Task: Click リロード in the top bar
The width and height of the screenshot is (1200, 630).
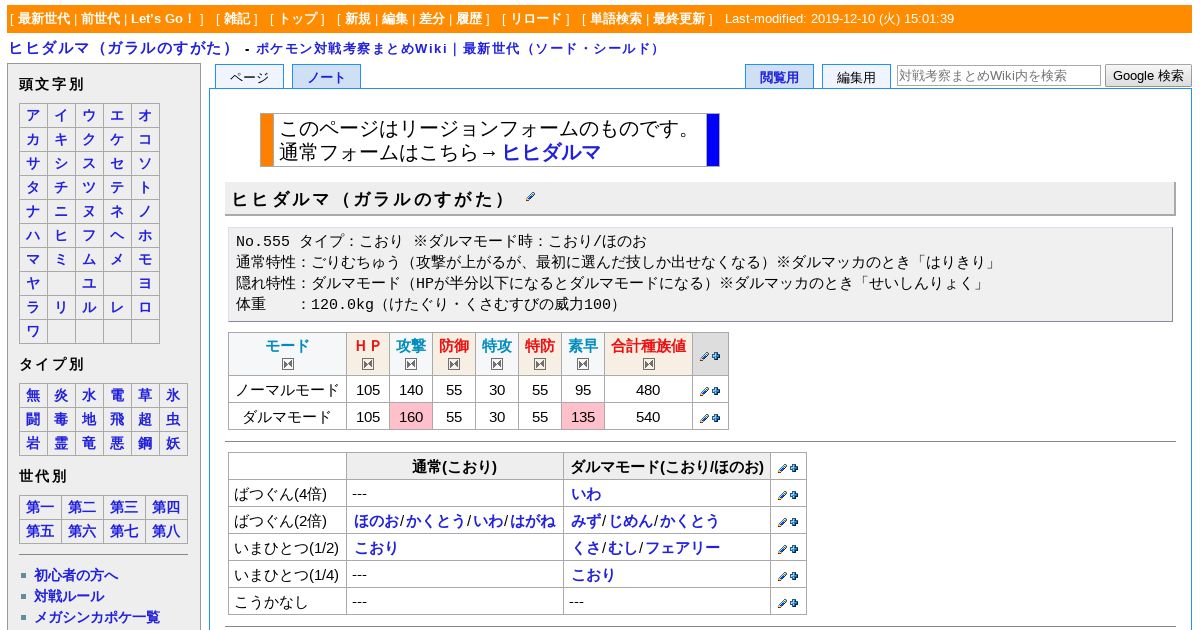Action: pyautogui.click(x=537, y=19)
